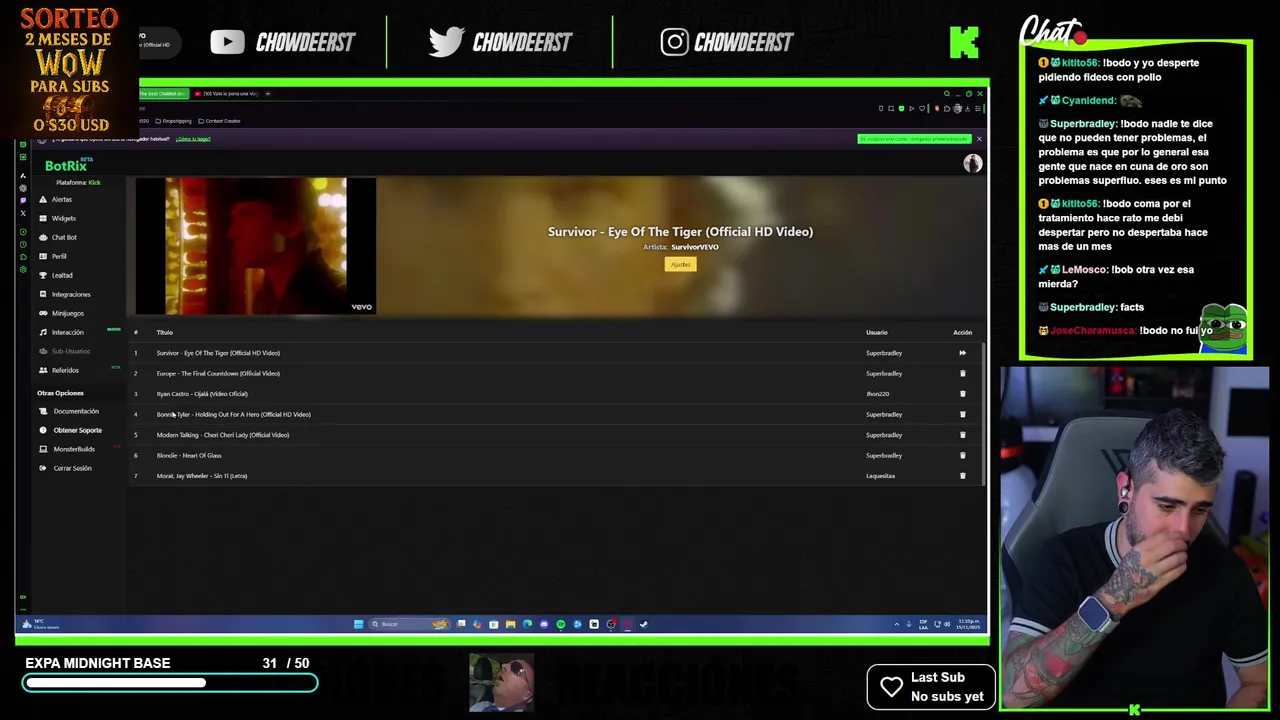This screenshot has width=1280, height=720.
Task: Select Survivor - Eye Of The Tiger row title
Action: coord(218,353)
